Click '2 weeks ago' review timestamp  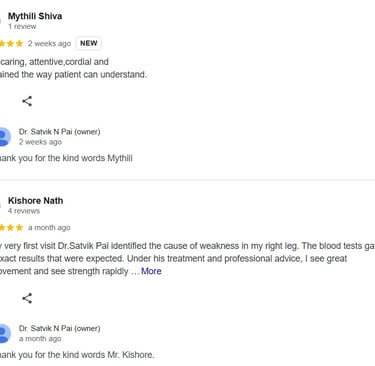[x=49, y=44]
